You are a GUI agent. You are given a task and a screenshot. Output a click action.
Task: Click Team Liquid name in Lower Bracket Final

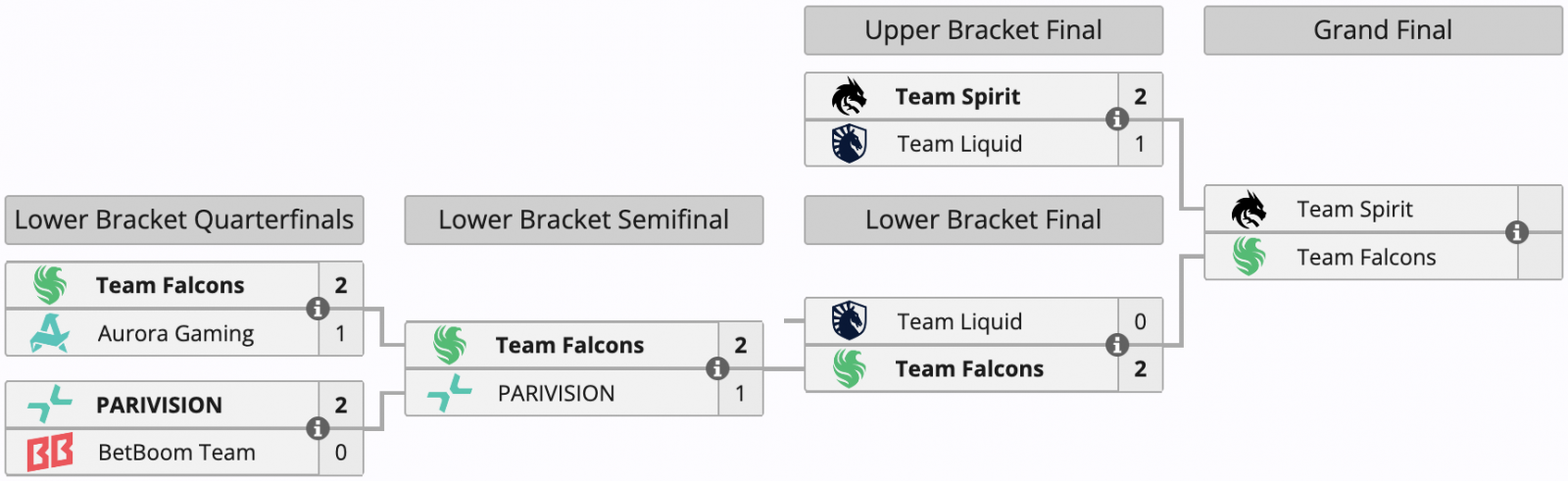coord(959,322)
